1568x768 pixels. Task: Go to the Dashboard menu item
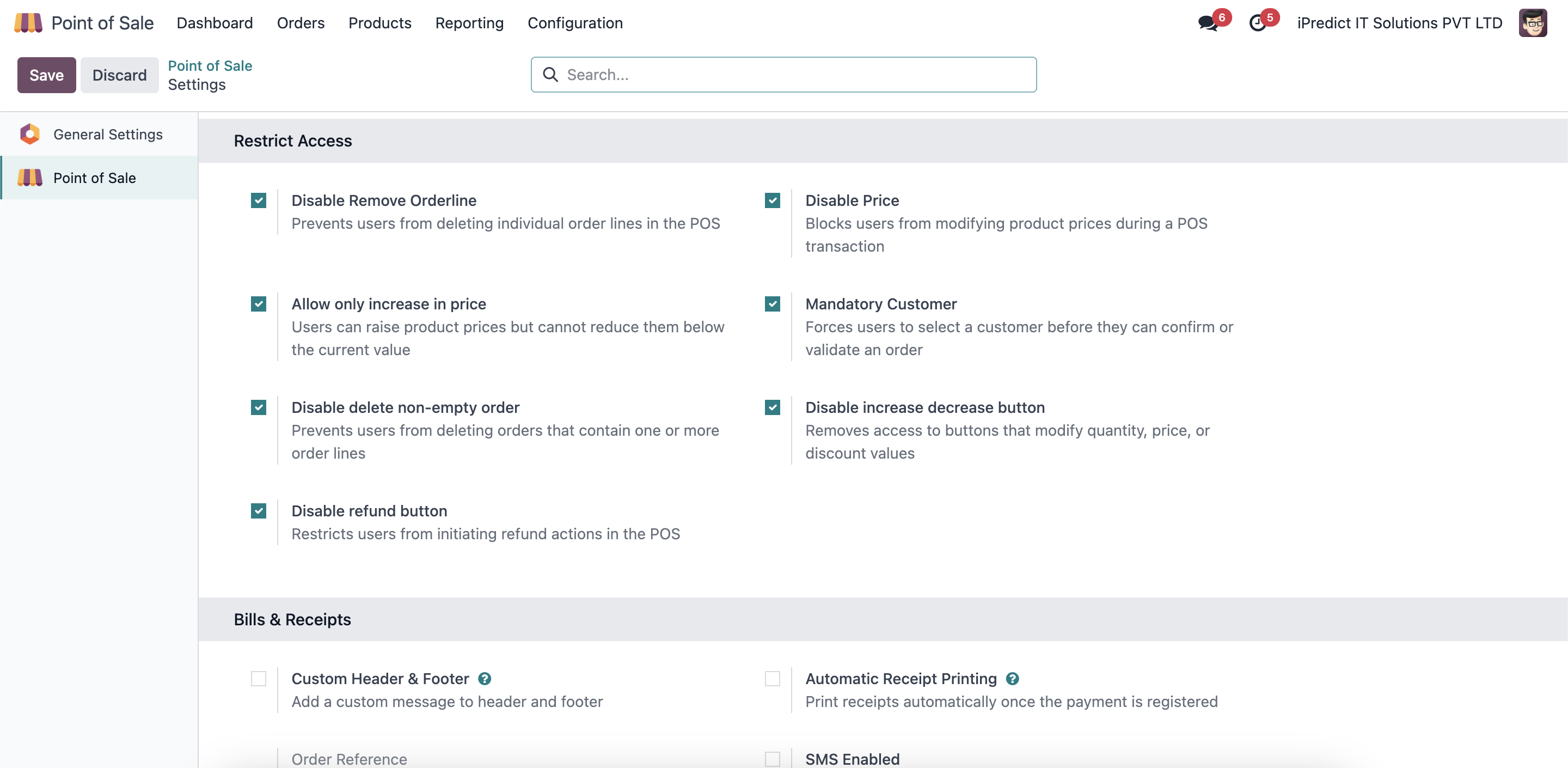coord(215,23)
